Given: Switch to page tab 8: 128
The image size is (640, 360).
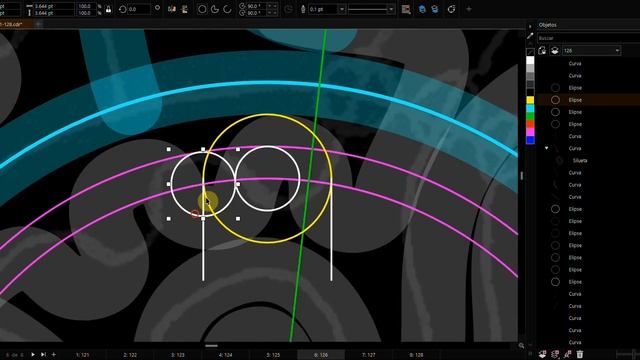Looking at the screenshot, I should point(417,355).
